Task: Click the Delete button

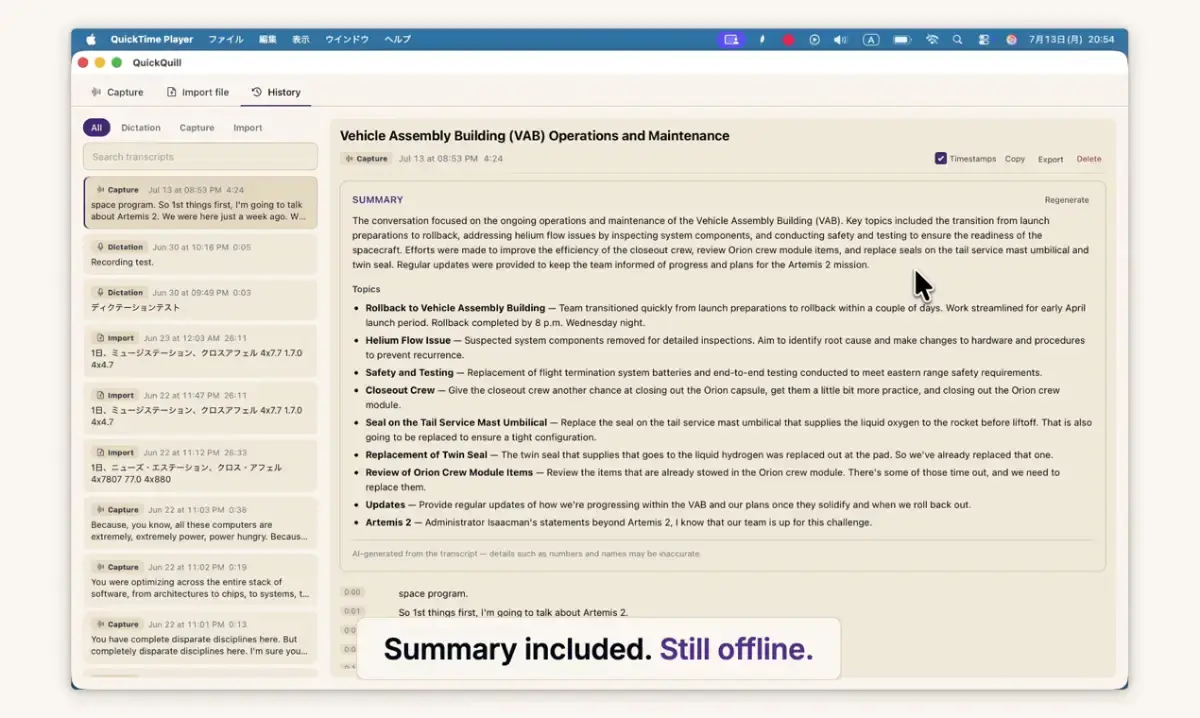Action: 1089,159
